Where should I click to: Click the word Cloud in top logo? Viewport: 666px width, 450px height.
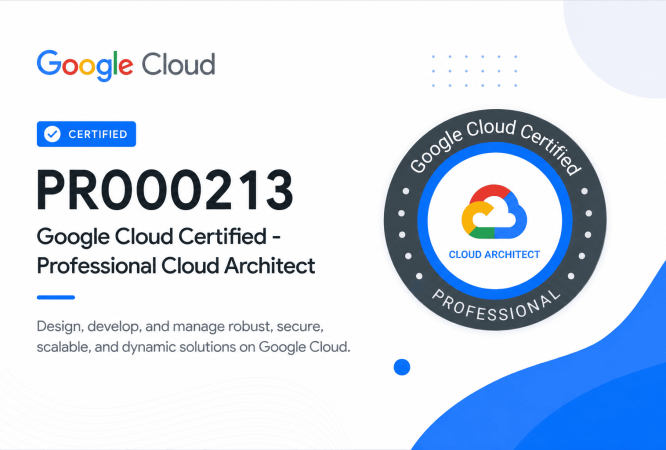[178, 65]
